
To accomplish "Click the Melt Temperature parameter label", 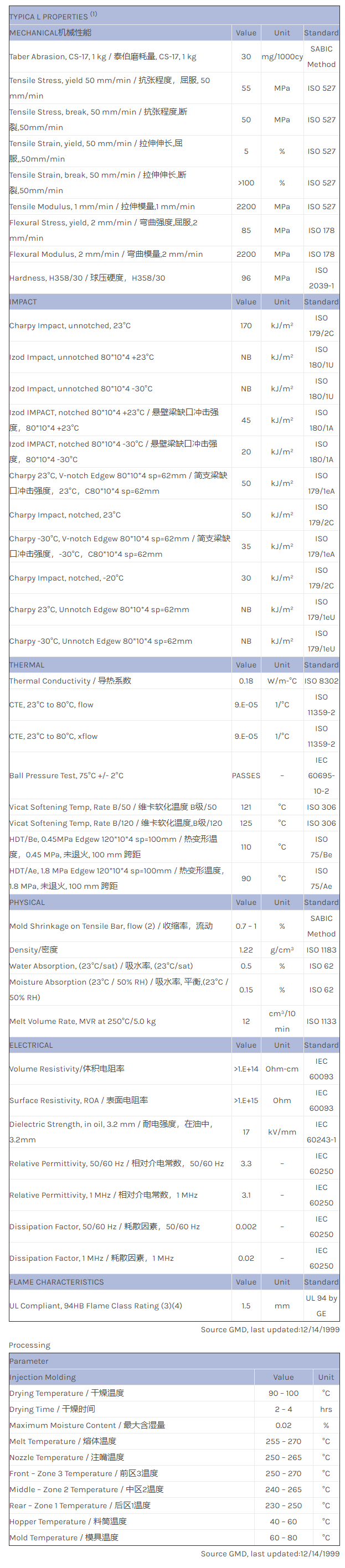I will click(63, 1441).
